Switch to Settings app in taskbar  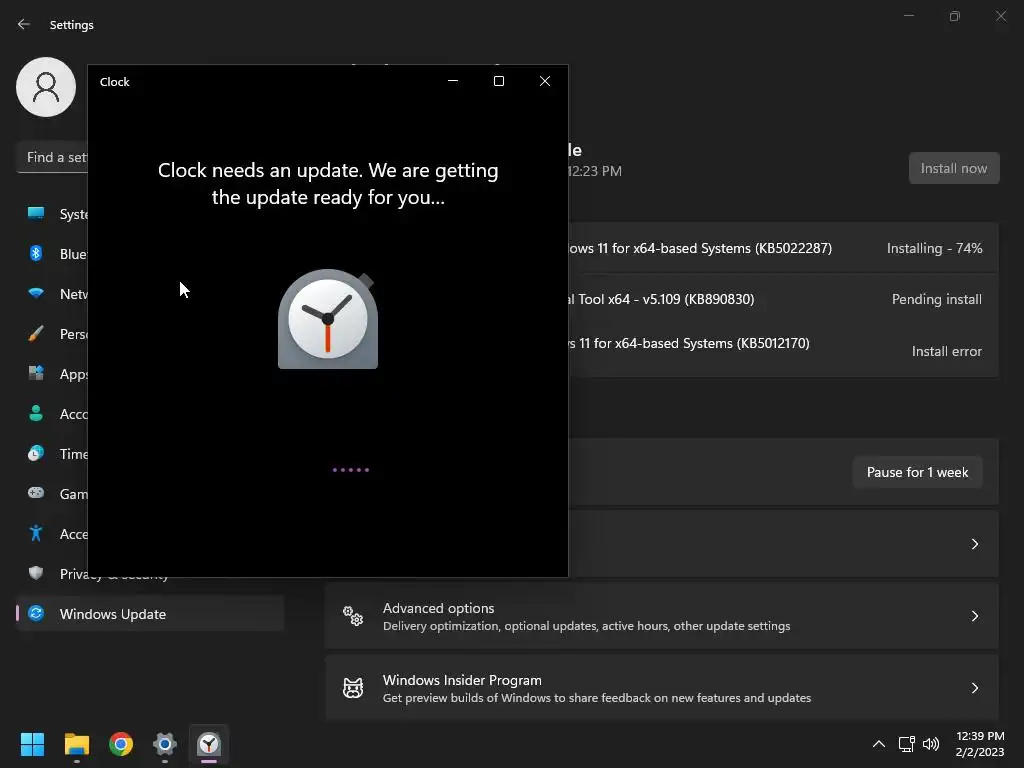165,744
